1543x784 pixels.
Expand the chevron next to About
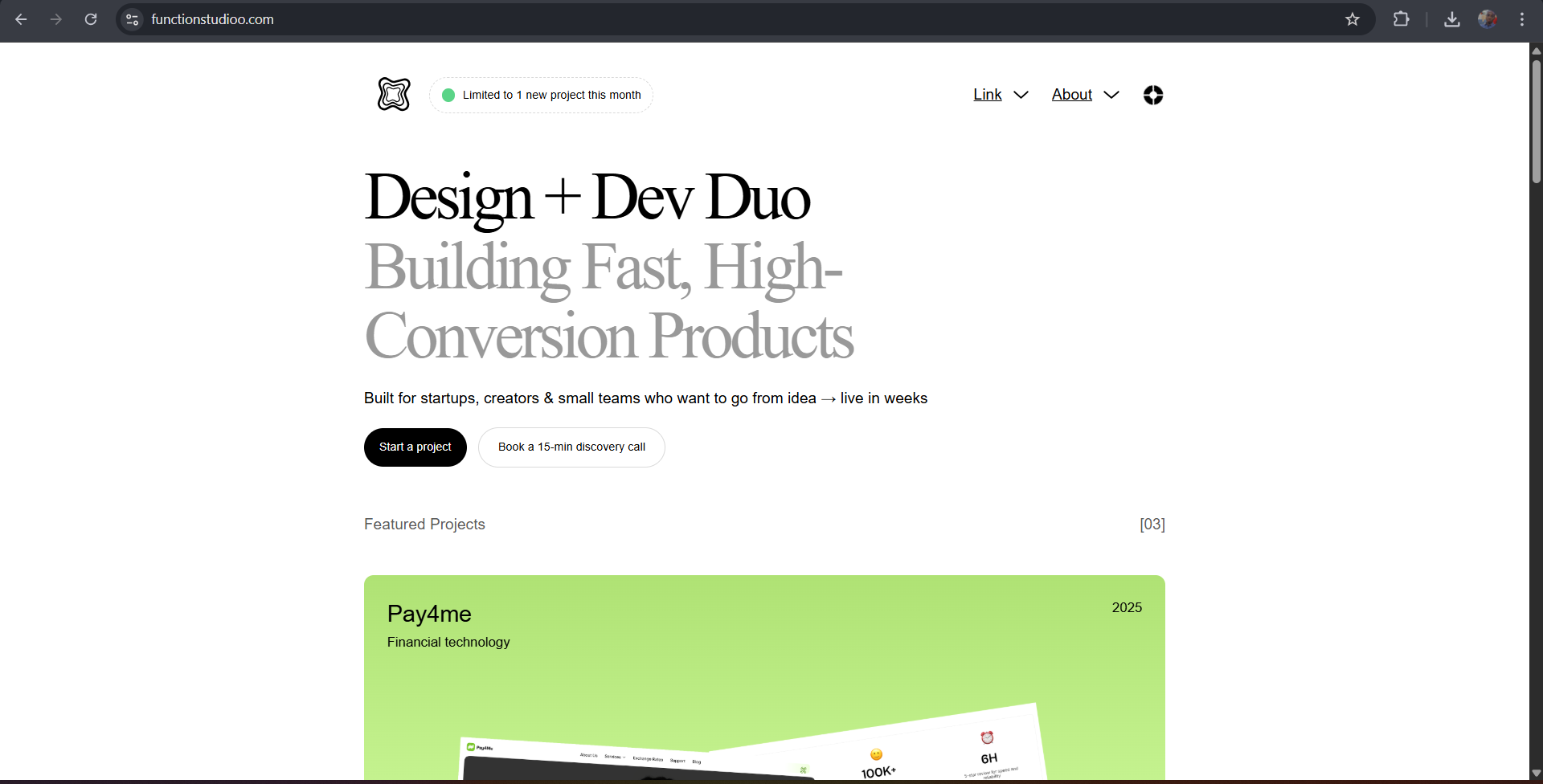click(1111, 95)
